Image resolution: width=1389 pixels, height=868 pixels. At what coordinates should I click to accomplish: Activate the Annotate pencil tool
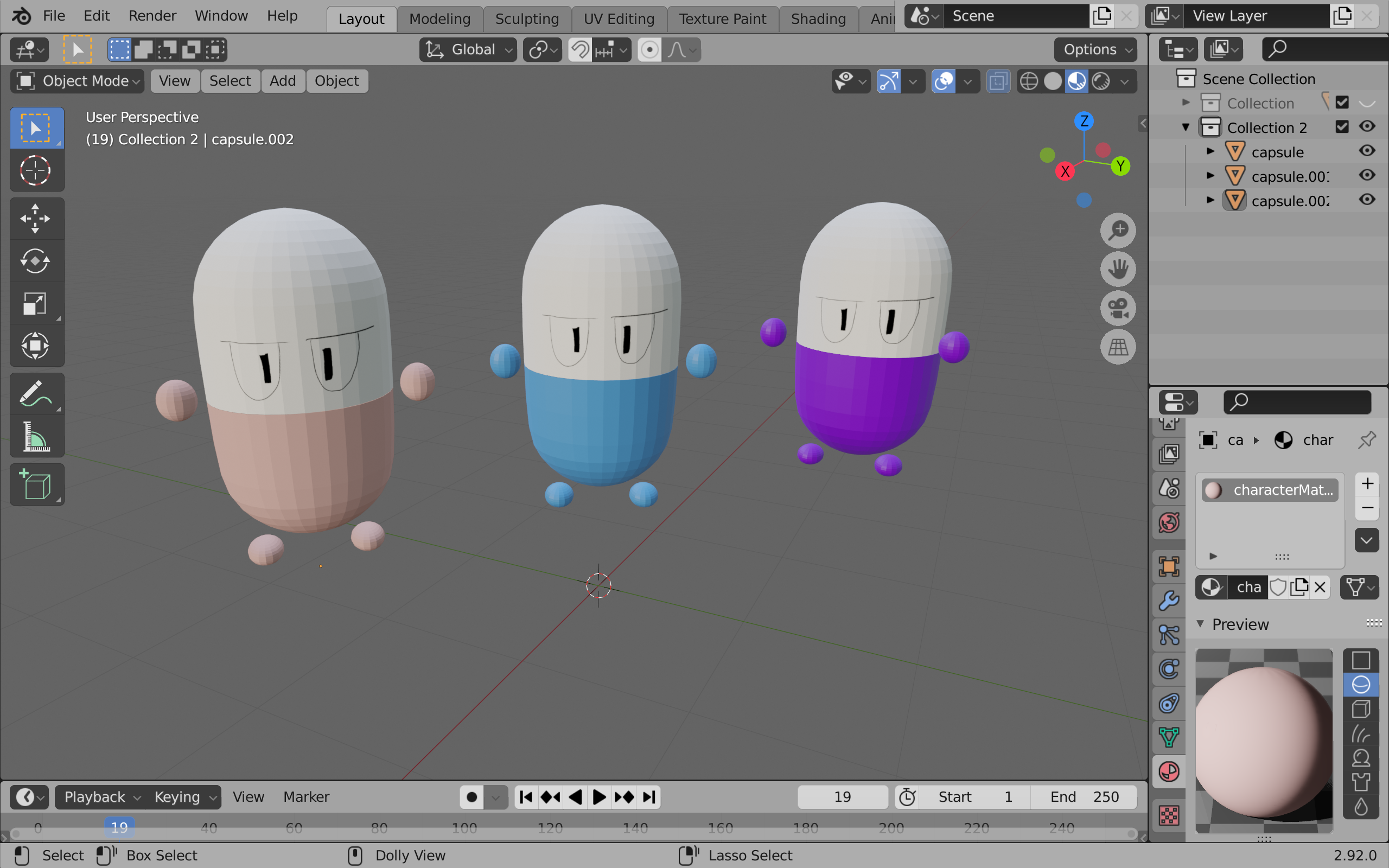coord(36,394)
